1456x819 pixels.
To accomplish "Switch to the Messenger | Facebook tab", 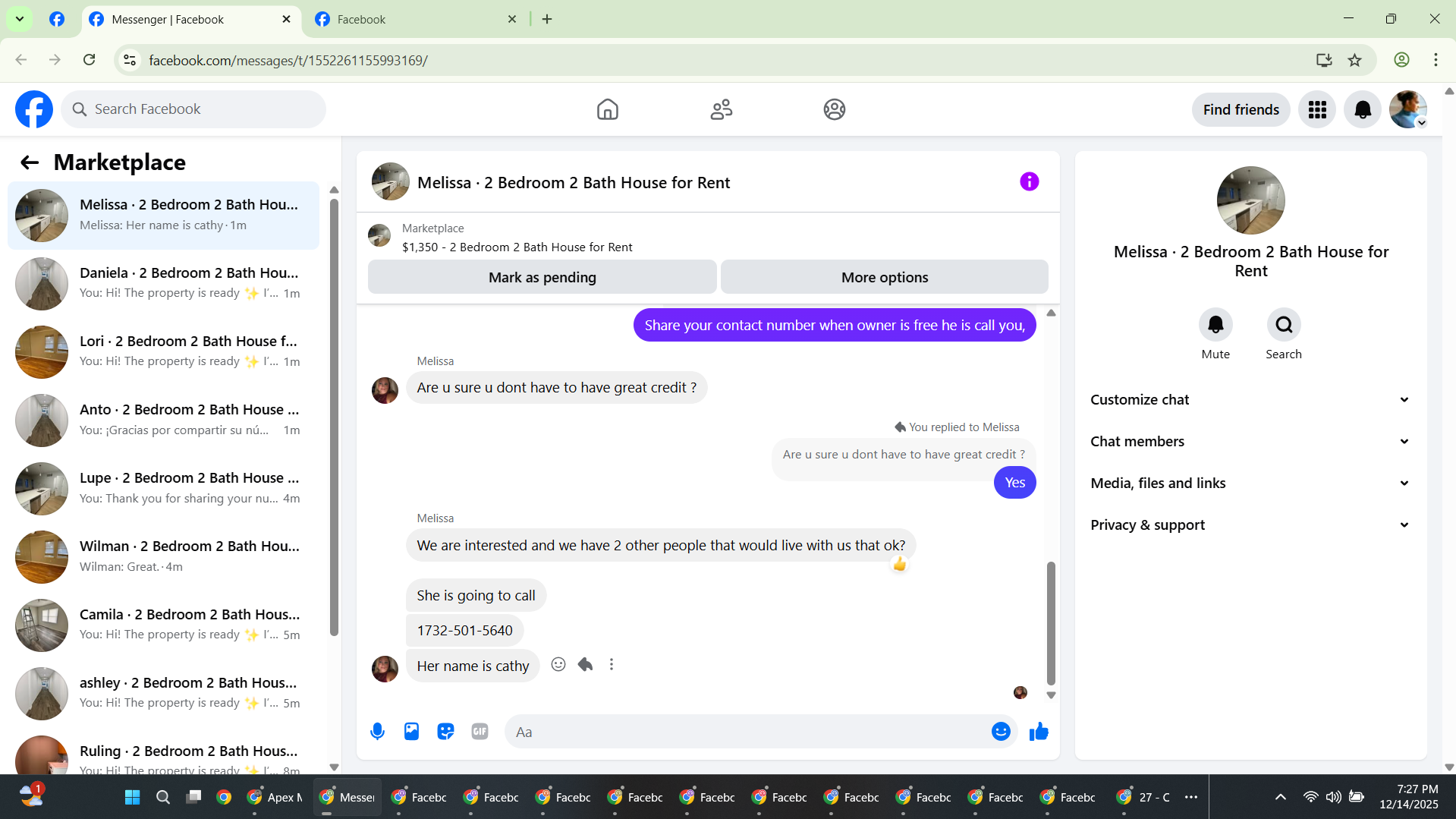I will 190,20.
